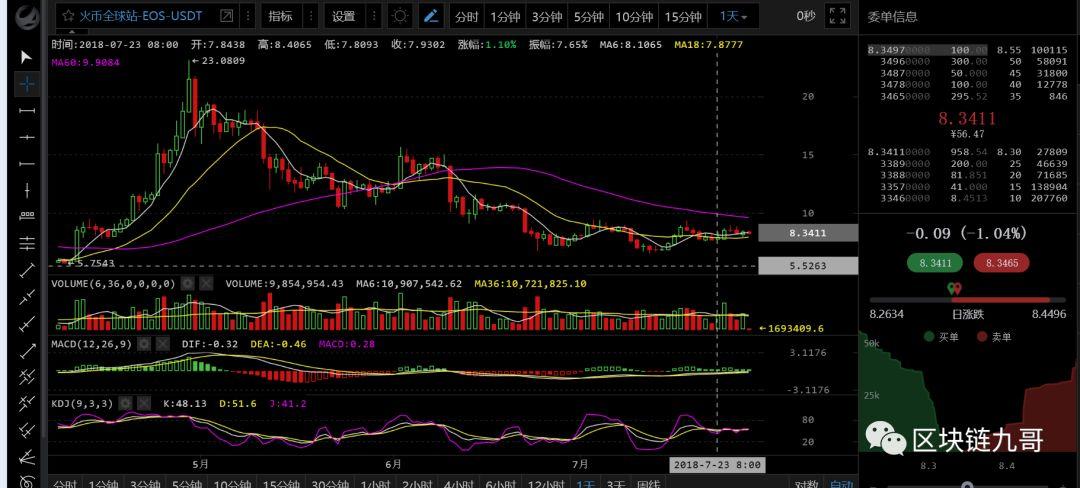Click the 8.4496 daily high value
The width and height of the screenshot is (1080, 488).
pyautogui.click(x=1048, y=315)
